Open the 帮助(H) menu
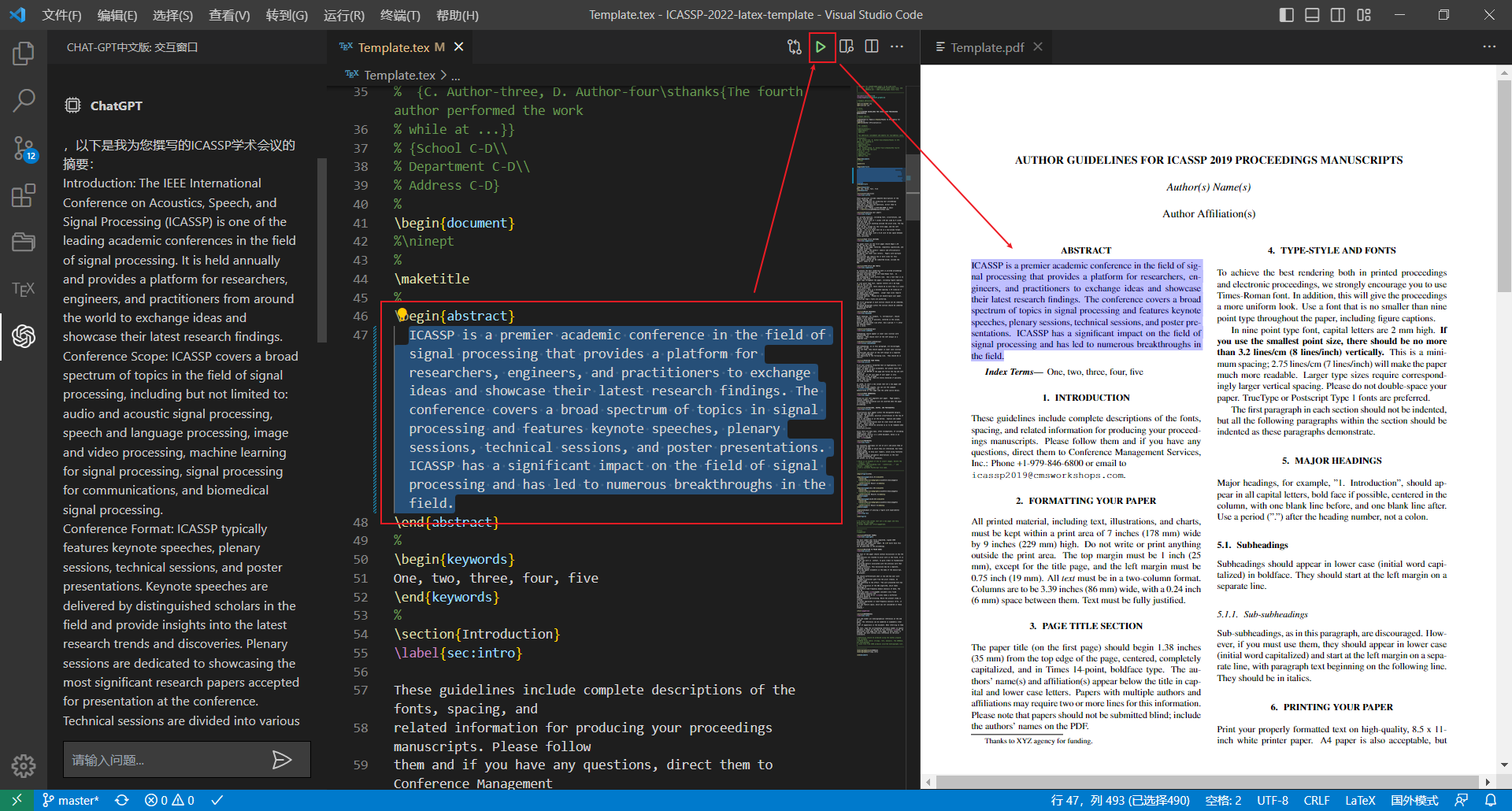1512x811 pixels. 457,15
